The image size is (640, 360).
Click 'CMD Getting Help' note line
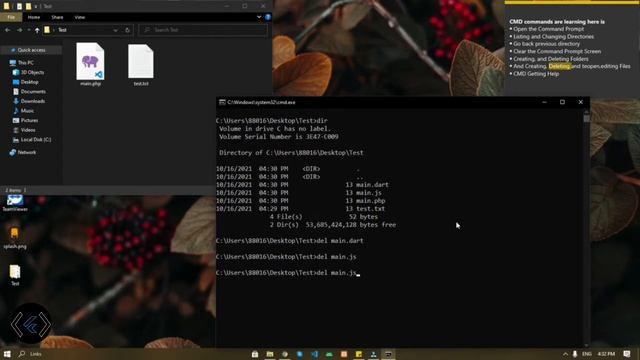536,74
